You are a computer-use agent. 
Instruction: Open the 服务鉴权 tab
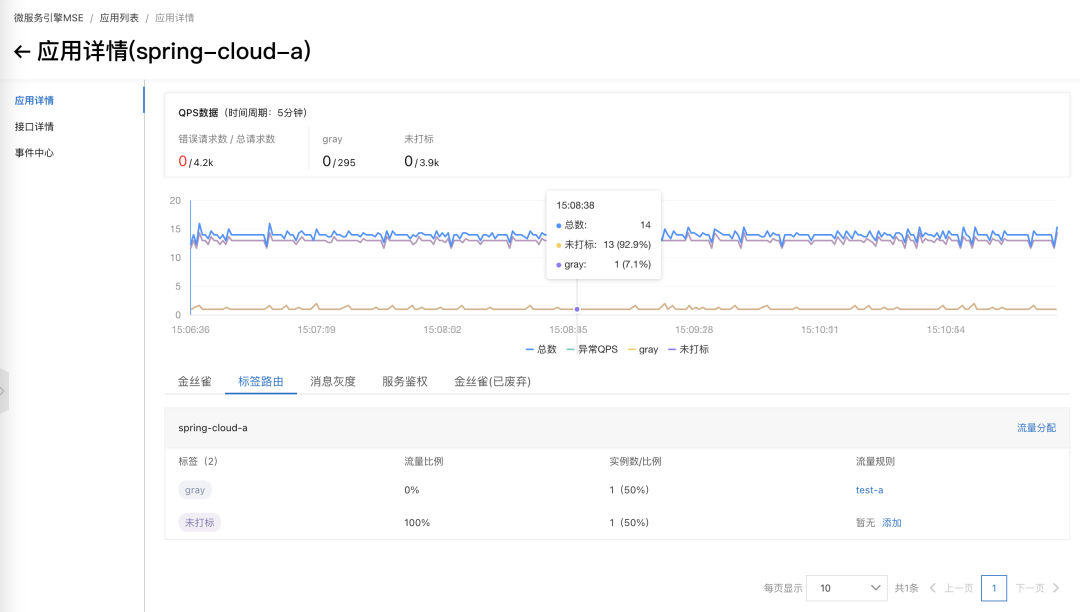coord(405,381)
